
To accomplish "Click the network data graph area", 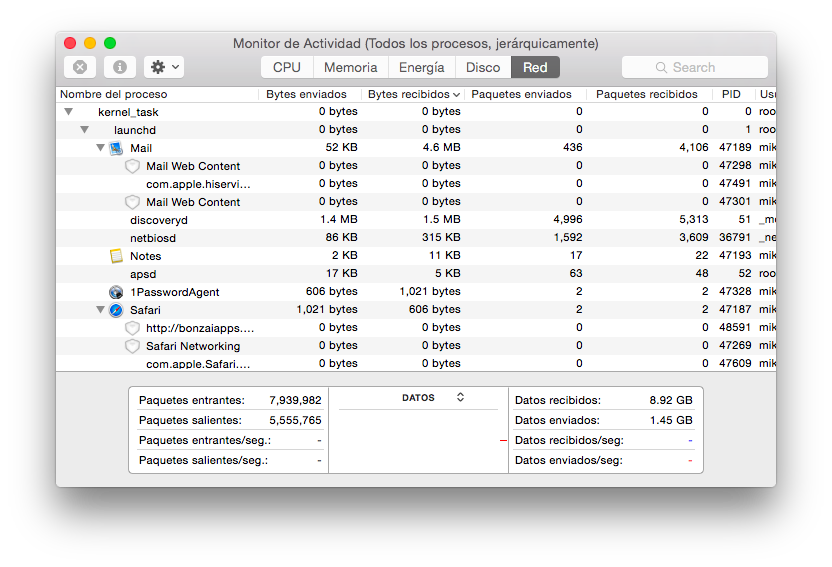I will click(x=419, y=440).
